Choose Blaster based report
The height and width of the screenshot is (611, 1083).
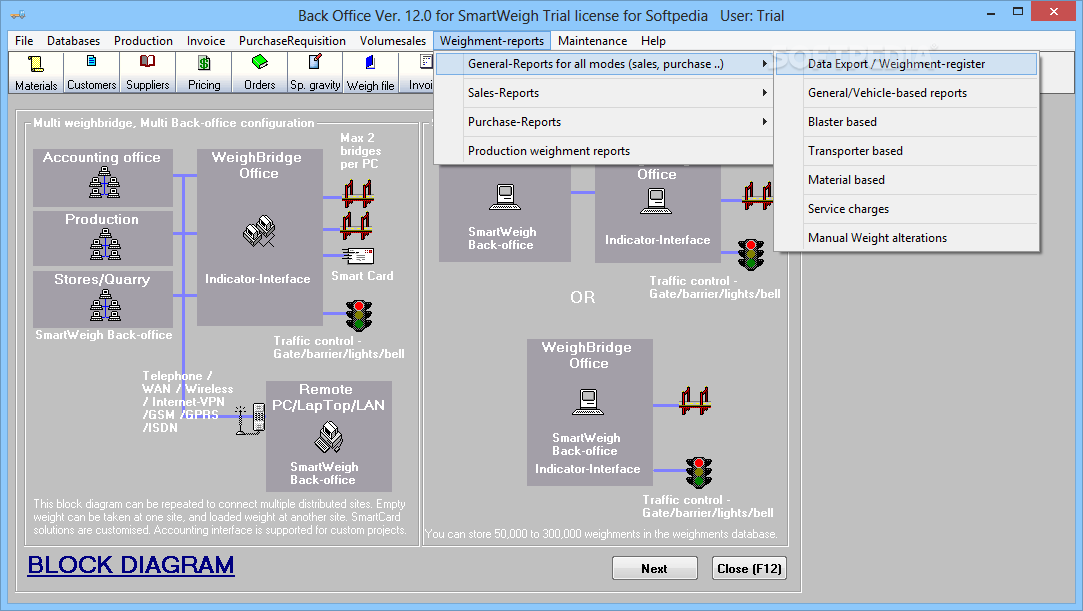point(906,122)
